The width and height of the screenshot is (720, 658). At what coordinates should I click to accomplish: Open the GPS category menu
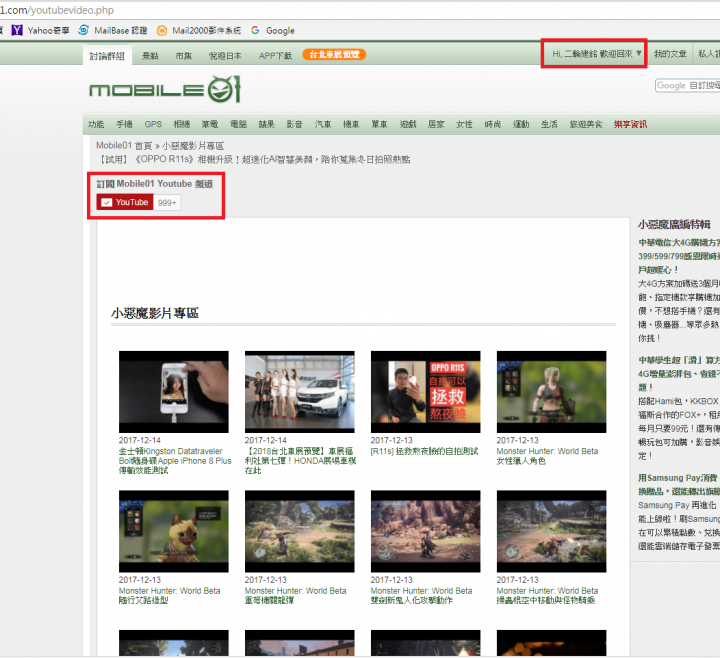tap(153, 124)
